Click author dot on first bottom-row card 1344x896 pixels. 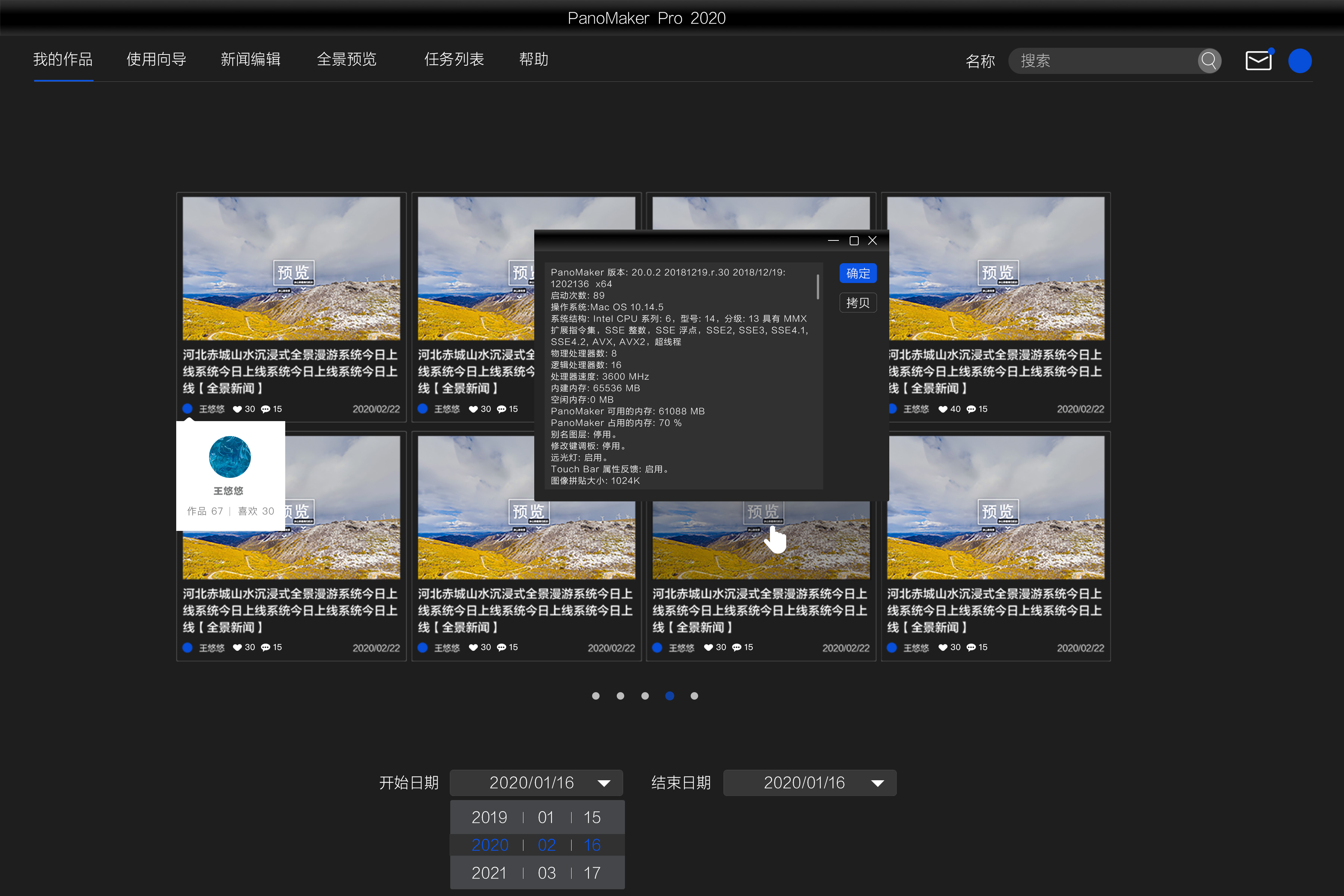187,647
